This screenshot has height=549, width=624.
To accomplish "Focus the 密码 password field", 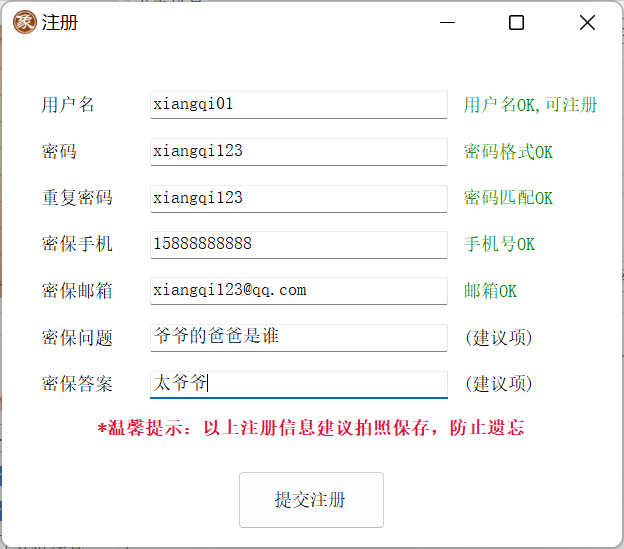I will 298,151.
